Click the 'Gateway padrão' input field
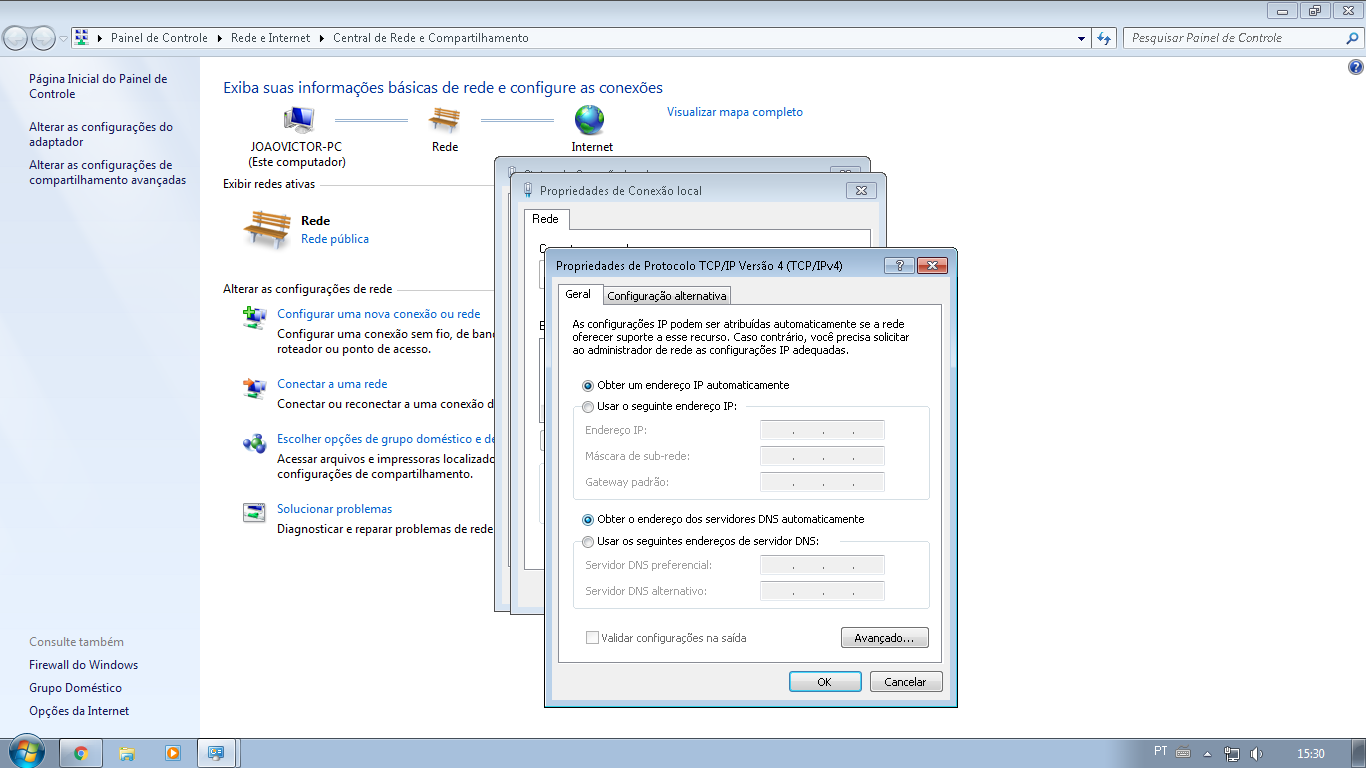 coord(822,483)
